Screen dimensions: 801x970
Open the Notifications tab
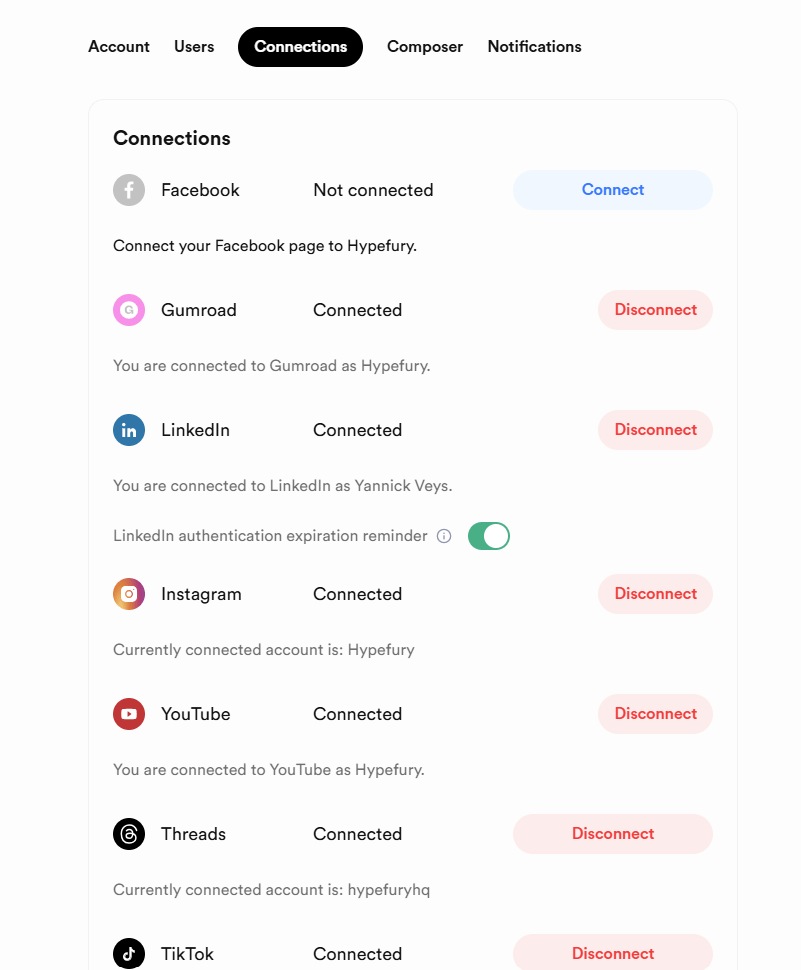click(x=534, y=47)
